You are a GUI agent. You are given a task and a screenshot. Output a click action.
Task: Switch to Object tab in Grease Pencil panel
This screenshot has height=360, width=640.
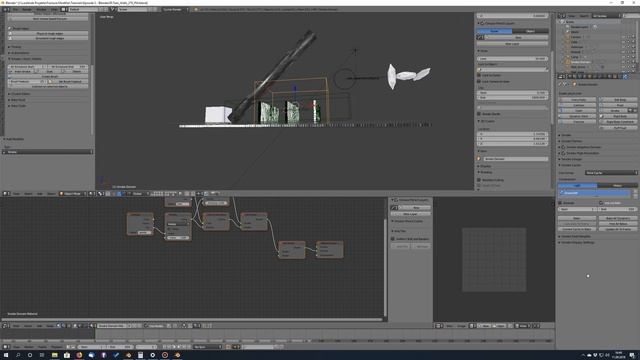[530, 31]
